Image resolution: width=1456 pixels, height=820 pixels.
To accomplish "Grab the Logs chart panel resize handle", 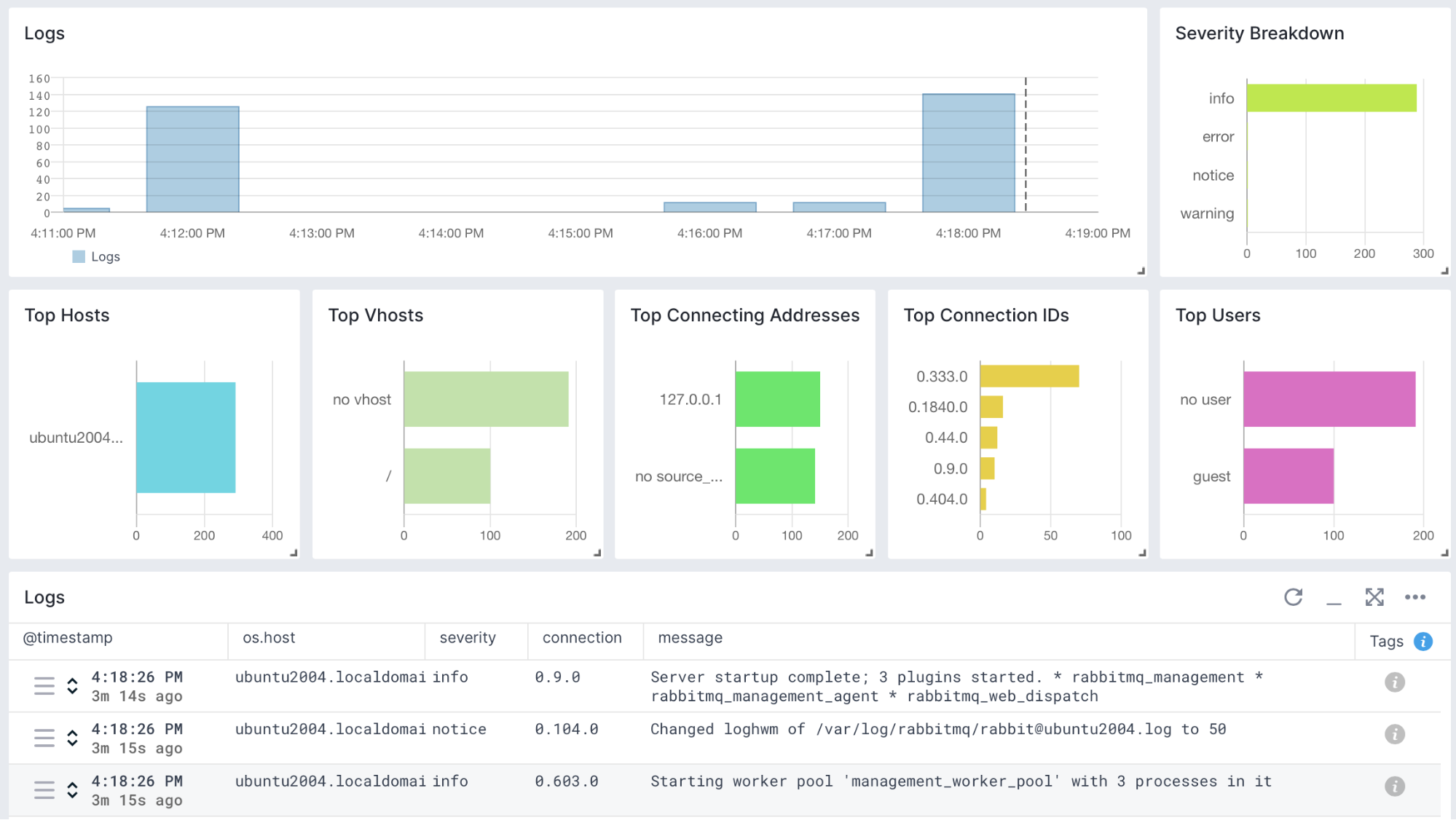I will pos(1141,271).
